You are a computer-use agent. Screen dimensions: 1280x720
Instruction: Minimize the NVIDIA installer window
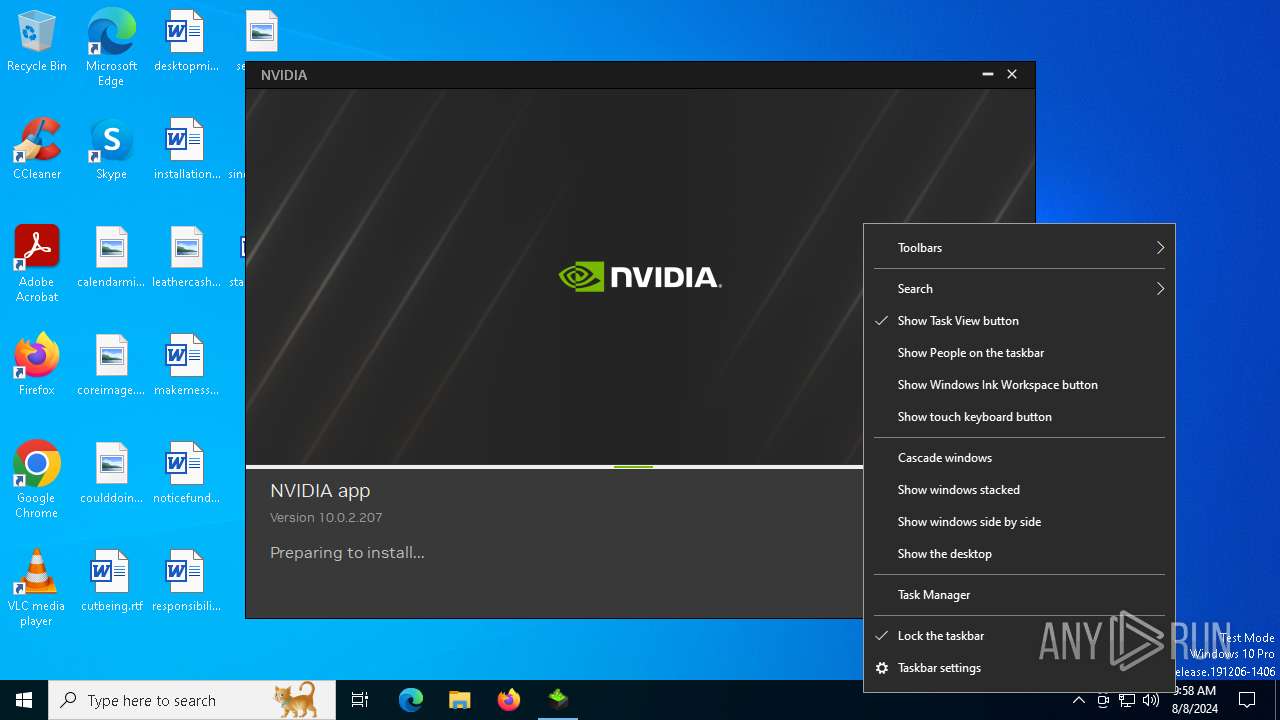pos(987,75)
